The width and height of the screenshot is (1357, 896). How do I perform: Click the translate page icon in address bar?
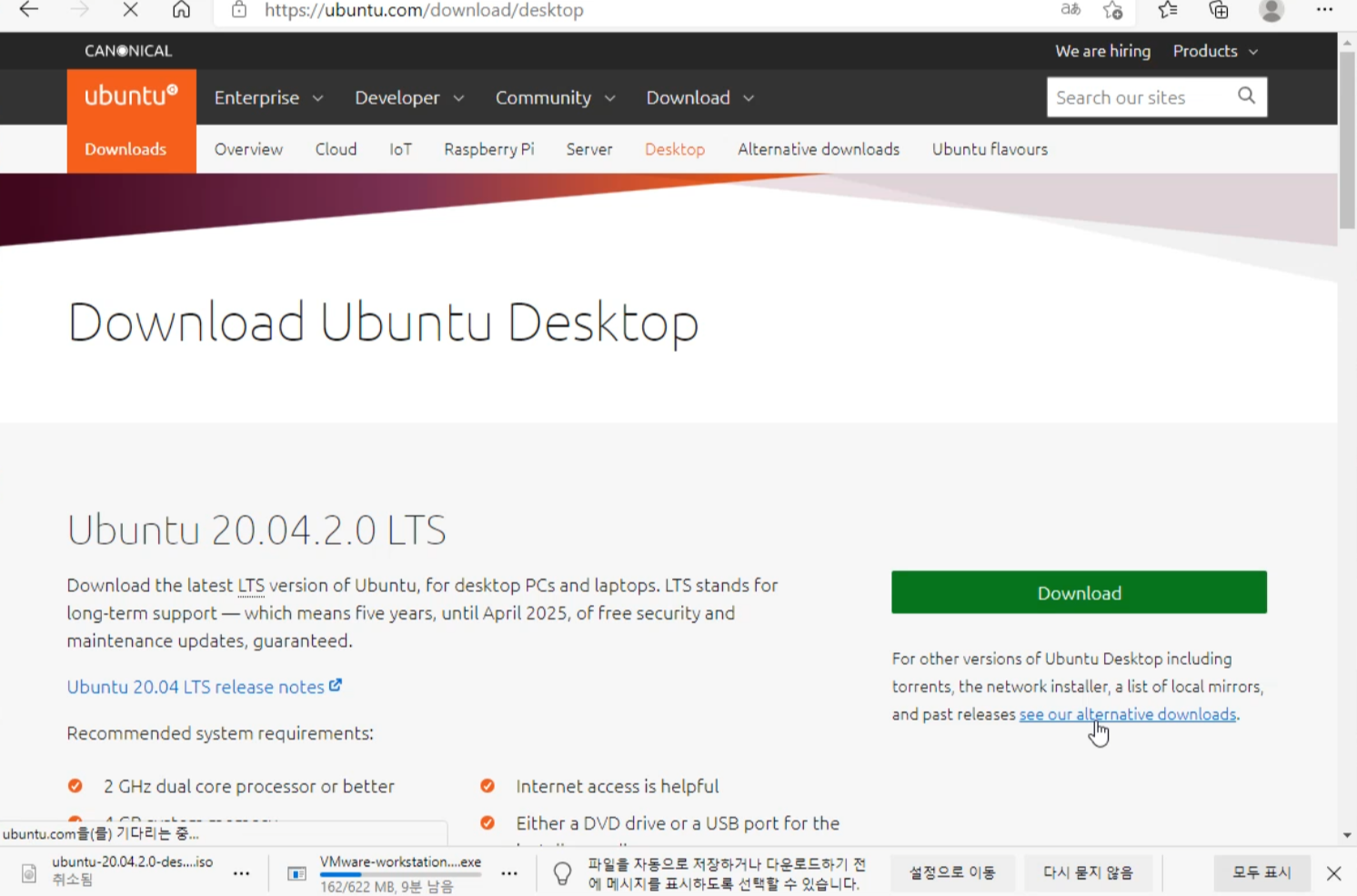(x=1071, y=10)
